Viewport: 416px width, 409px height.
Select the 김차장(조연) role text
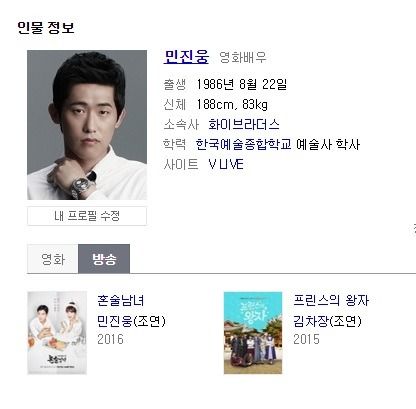coord(327,321)
